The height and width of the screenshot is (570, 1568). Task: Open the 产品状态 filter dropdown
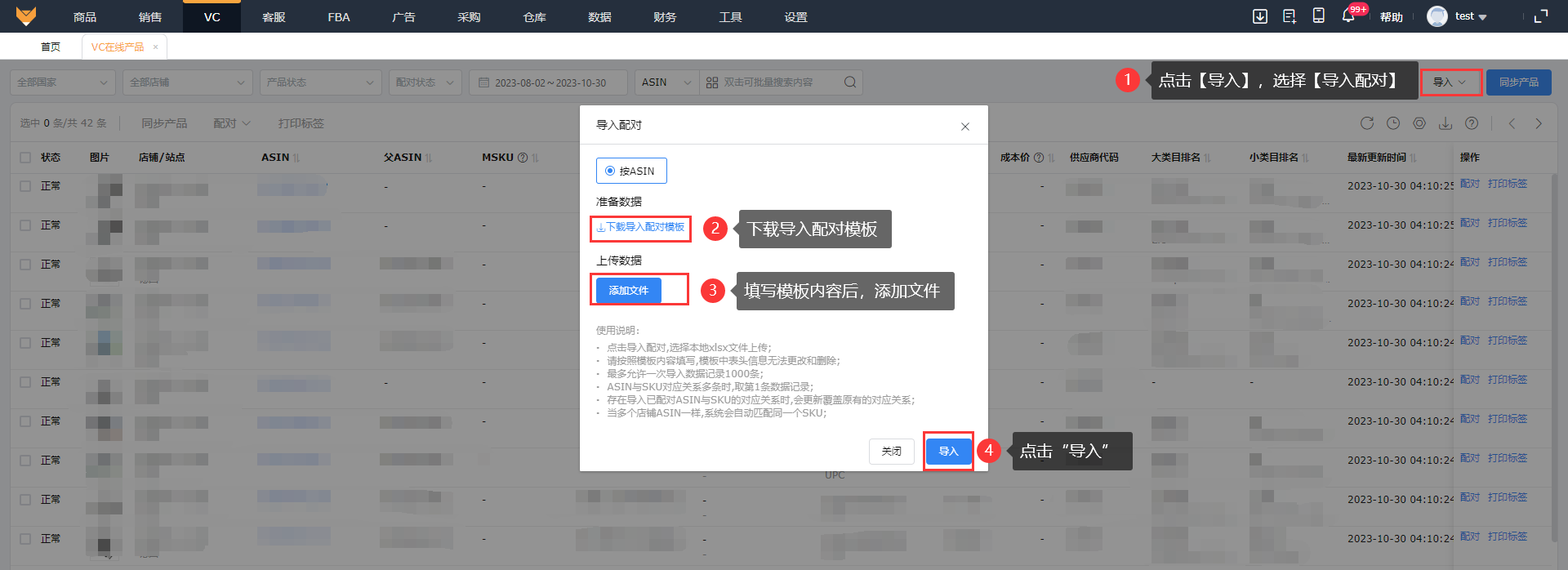pyautogui.click(x=321, y=82)
